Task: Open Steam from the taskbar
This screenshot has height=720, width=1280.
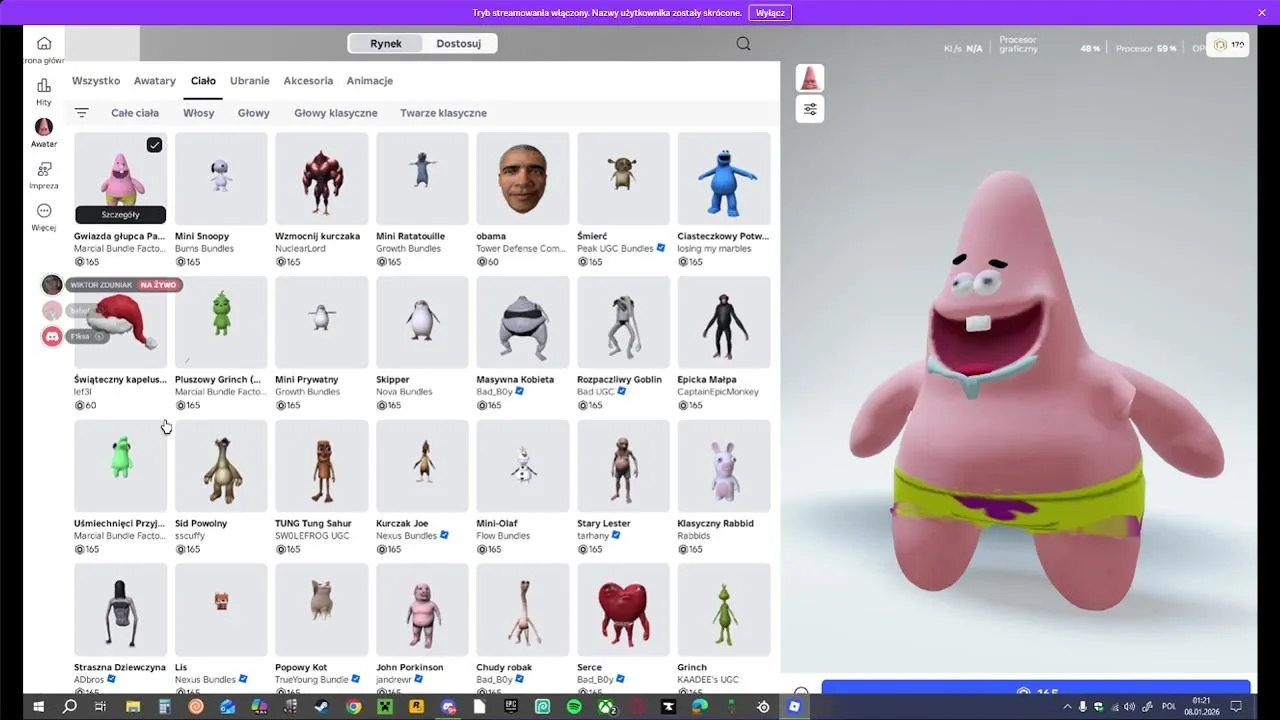Action: click(322, 706)
